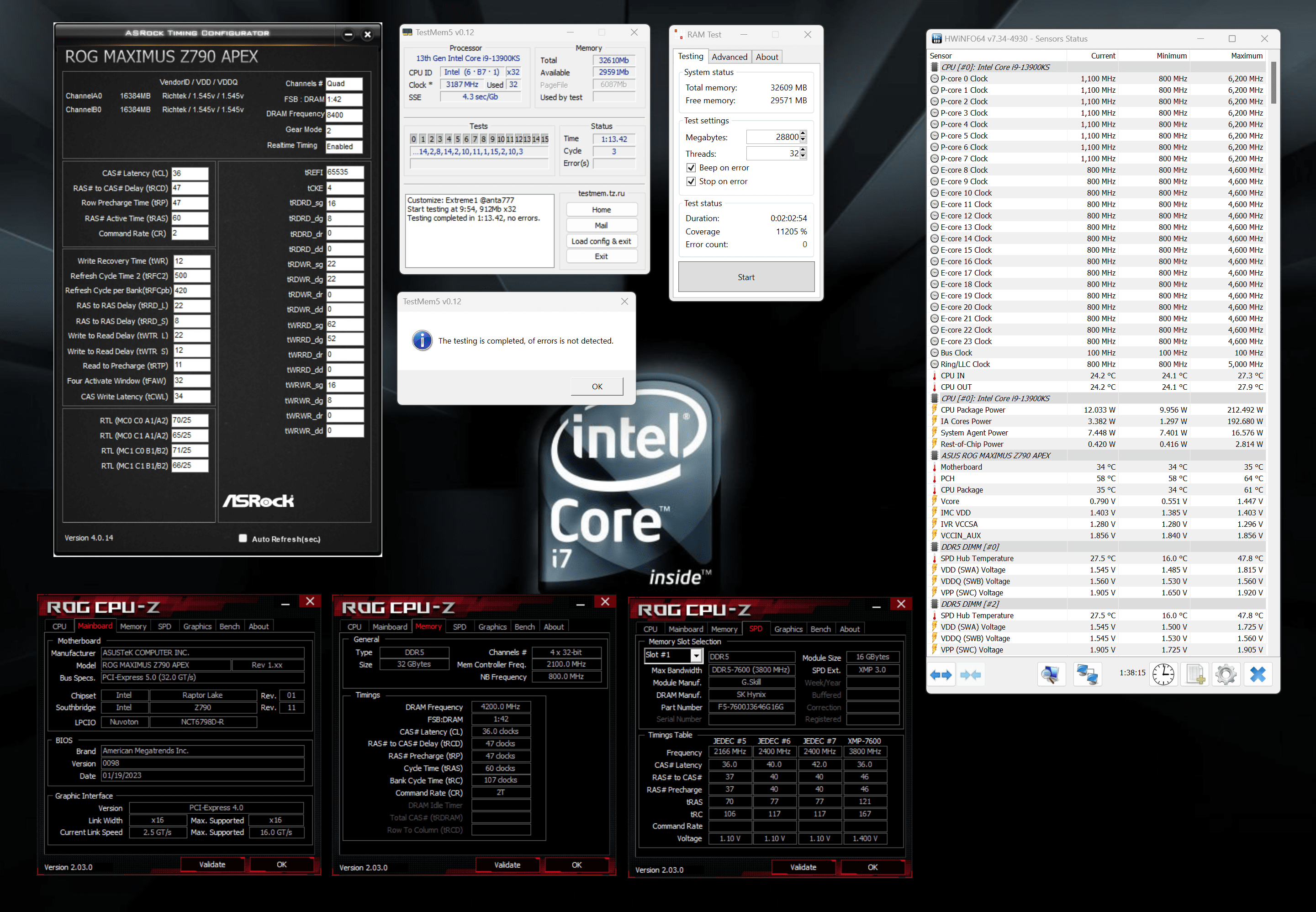The image size is (1316, 912).
Task: Open SPD tab in CPU-Z Mainboard window
Action: (164, 626)
